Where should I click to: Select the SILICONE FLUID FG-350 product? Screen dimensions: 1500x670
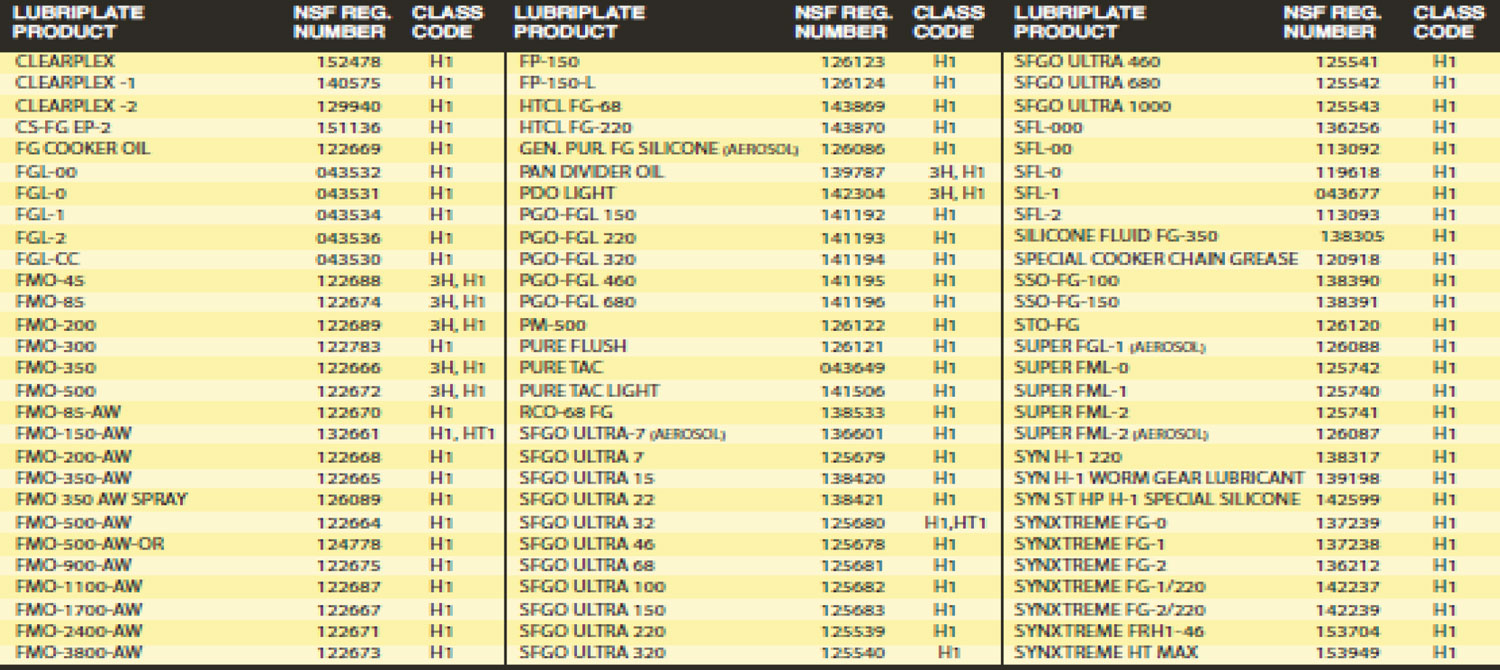point(1116,237)
